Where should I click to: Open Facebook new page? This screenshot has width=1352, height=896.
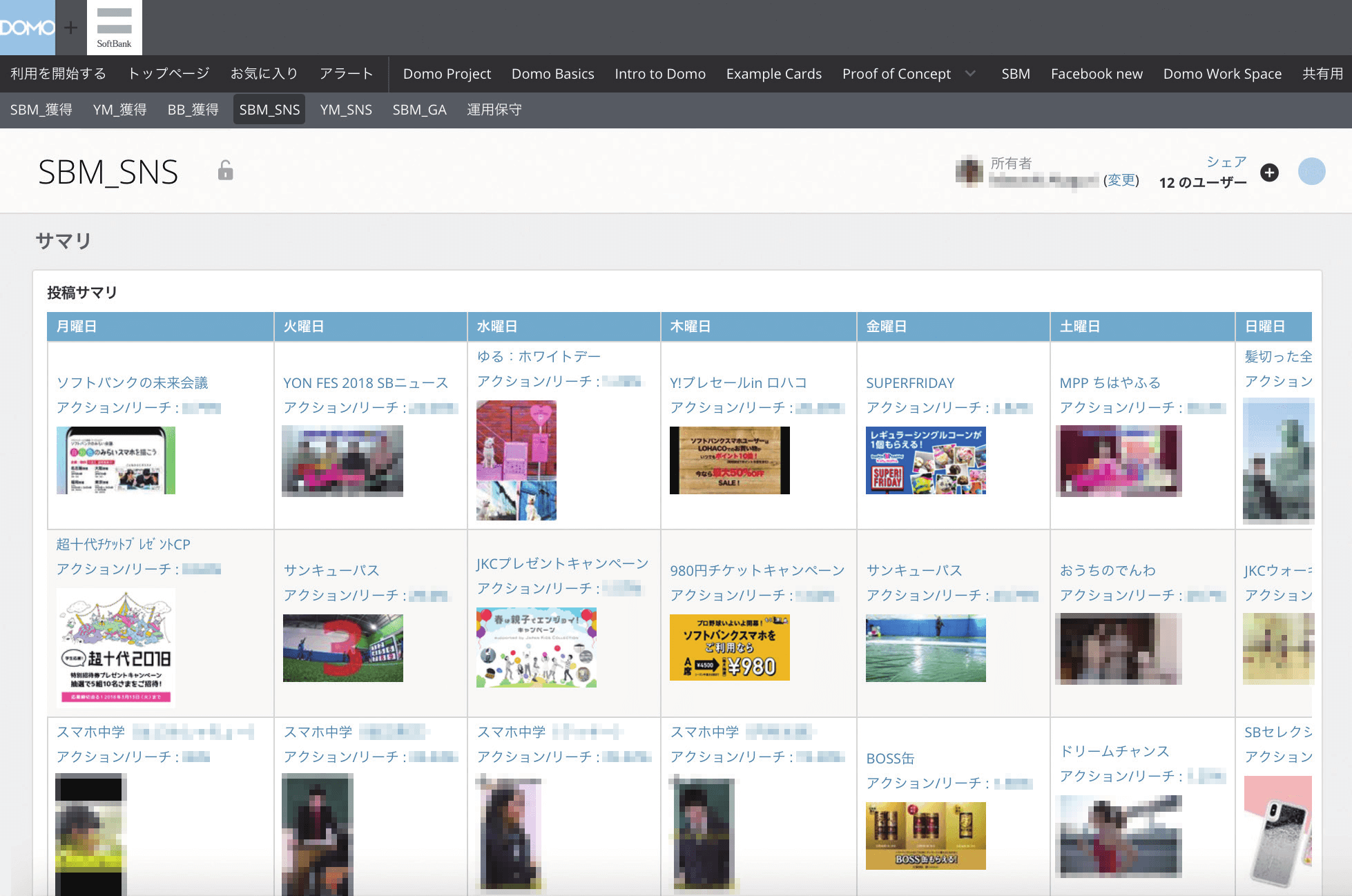tap(1097, 73)
